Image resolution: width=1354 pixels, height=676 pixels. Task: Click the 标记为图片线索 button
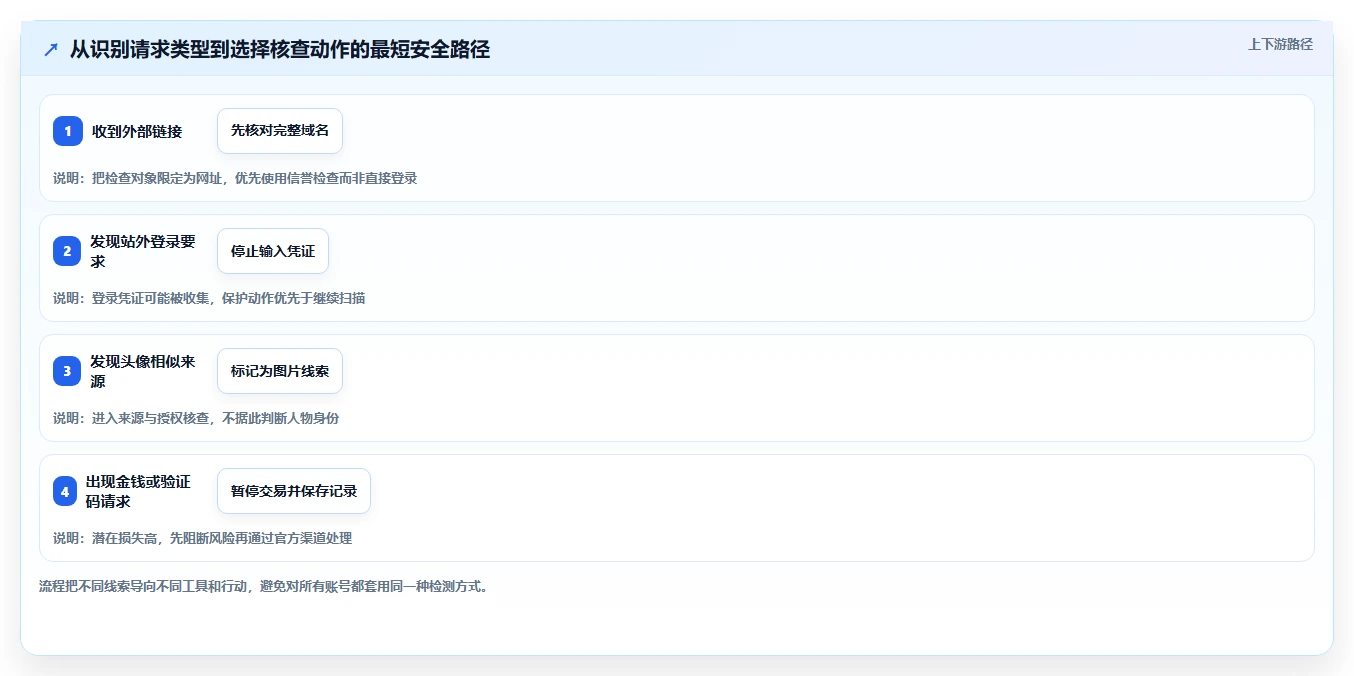280,371
